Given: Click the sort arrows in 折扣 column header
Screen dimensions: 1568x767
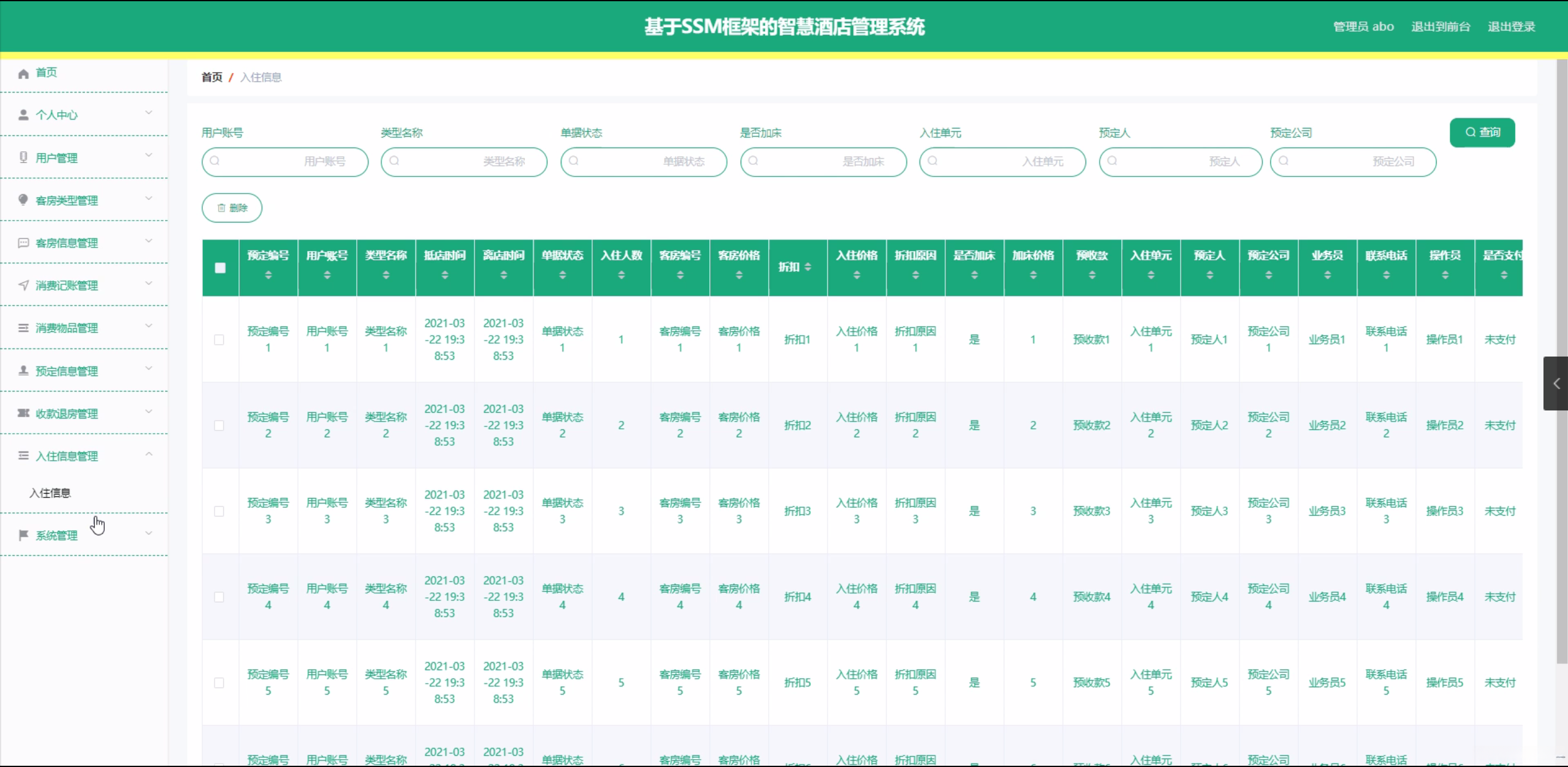Looking at the screenshot, I should click(808, 267).
